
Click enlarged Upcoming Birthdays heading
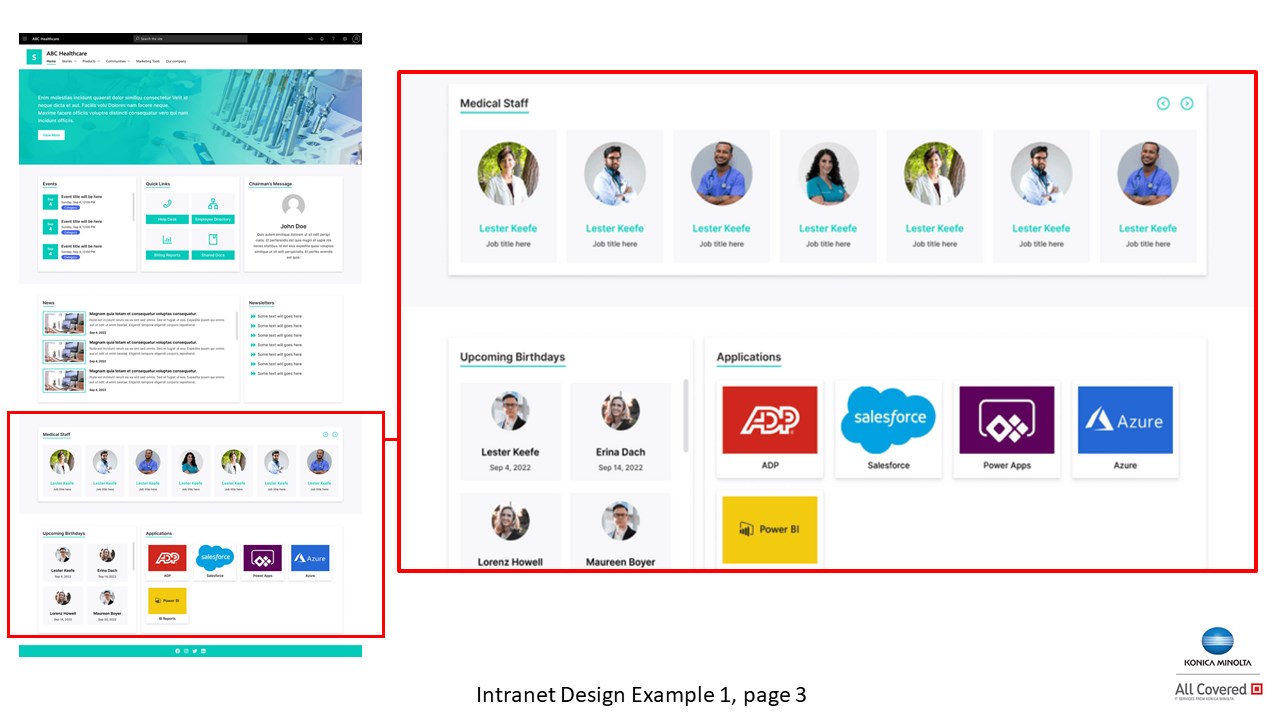click(x=512, y=357)
